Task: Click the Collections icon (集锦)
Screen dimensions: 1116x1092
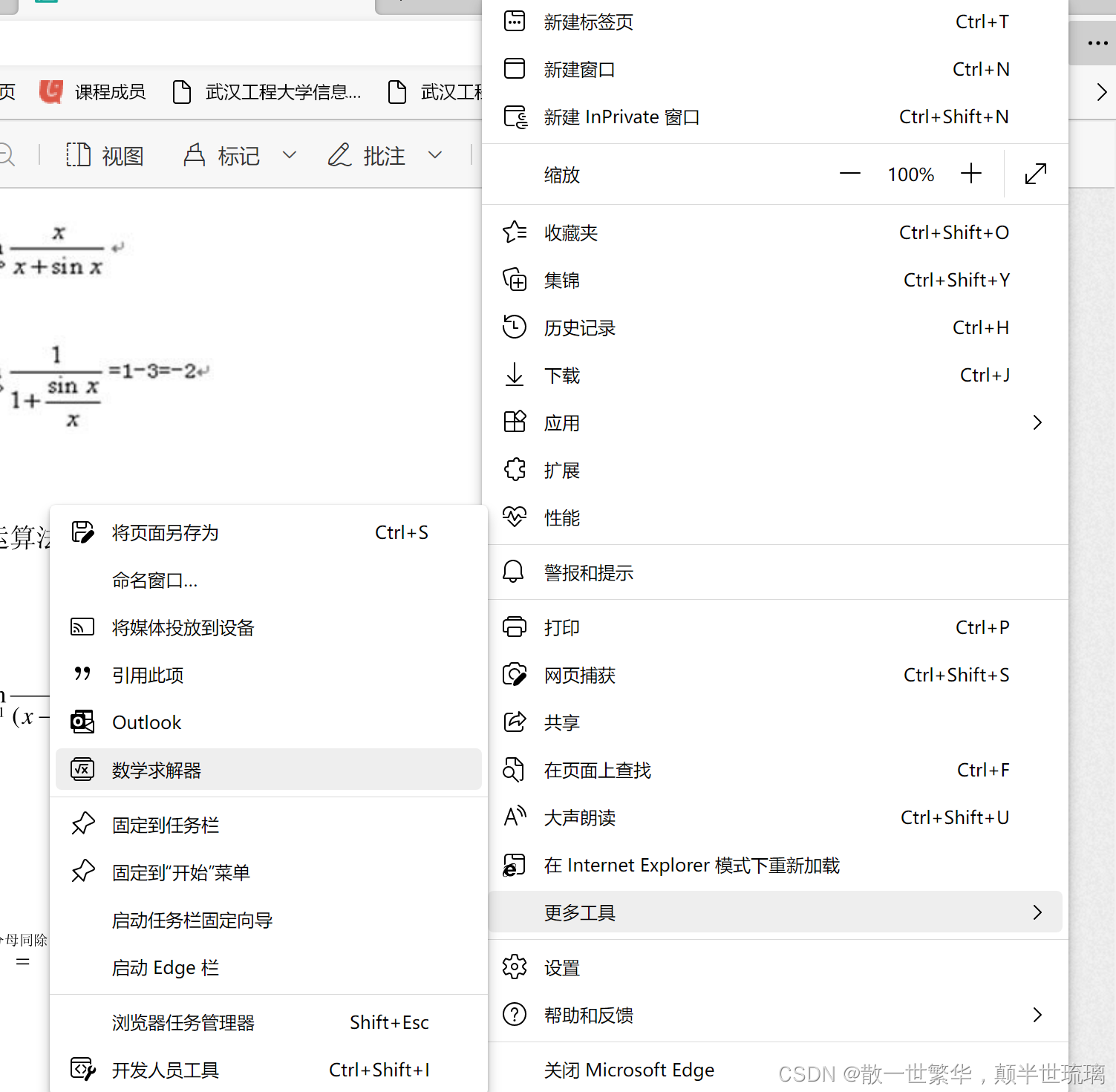Action: (x=515, y=280)
